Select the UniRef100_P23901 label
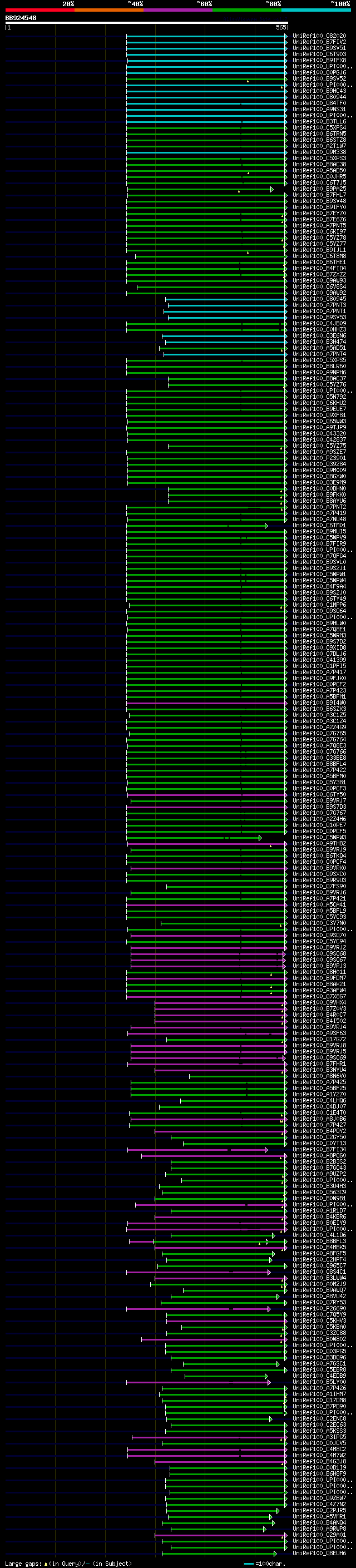This screenshot has width=356, height=1568. pos(319,458)
